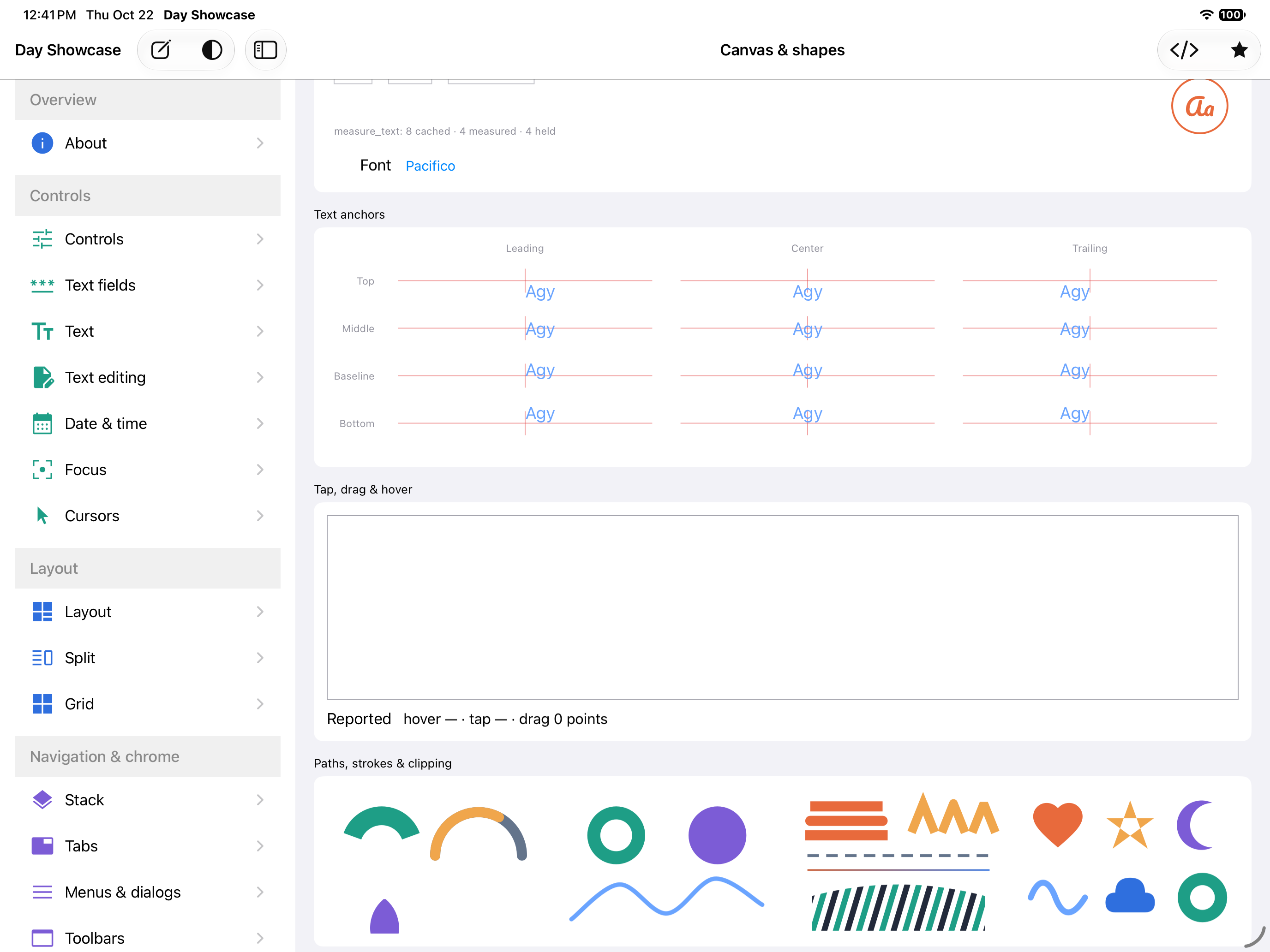Expand the Focus row chevron
The width and height of the screenshot is (1270, 952).
(260, 470)
